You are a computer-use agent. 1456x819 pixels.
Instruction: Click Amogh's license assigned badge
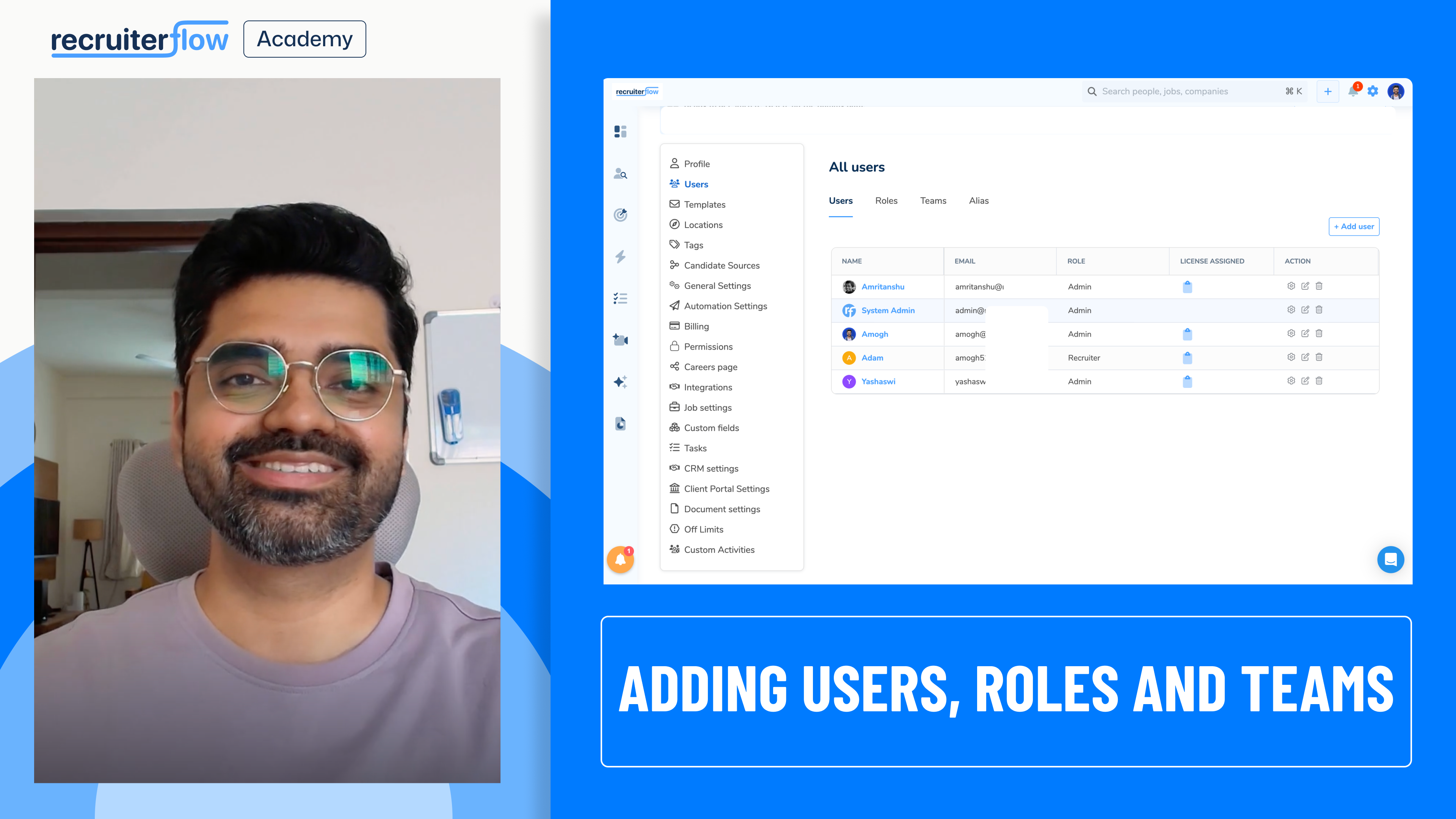click(x=1187, y=334)
